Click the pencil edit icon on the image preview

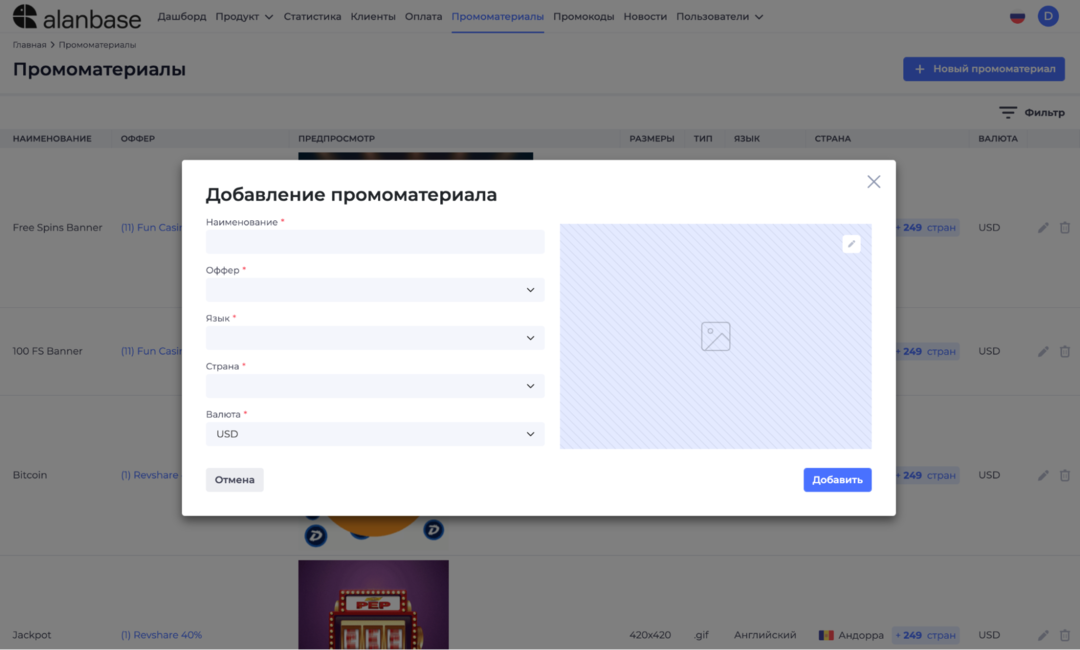pos(851,243)
